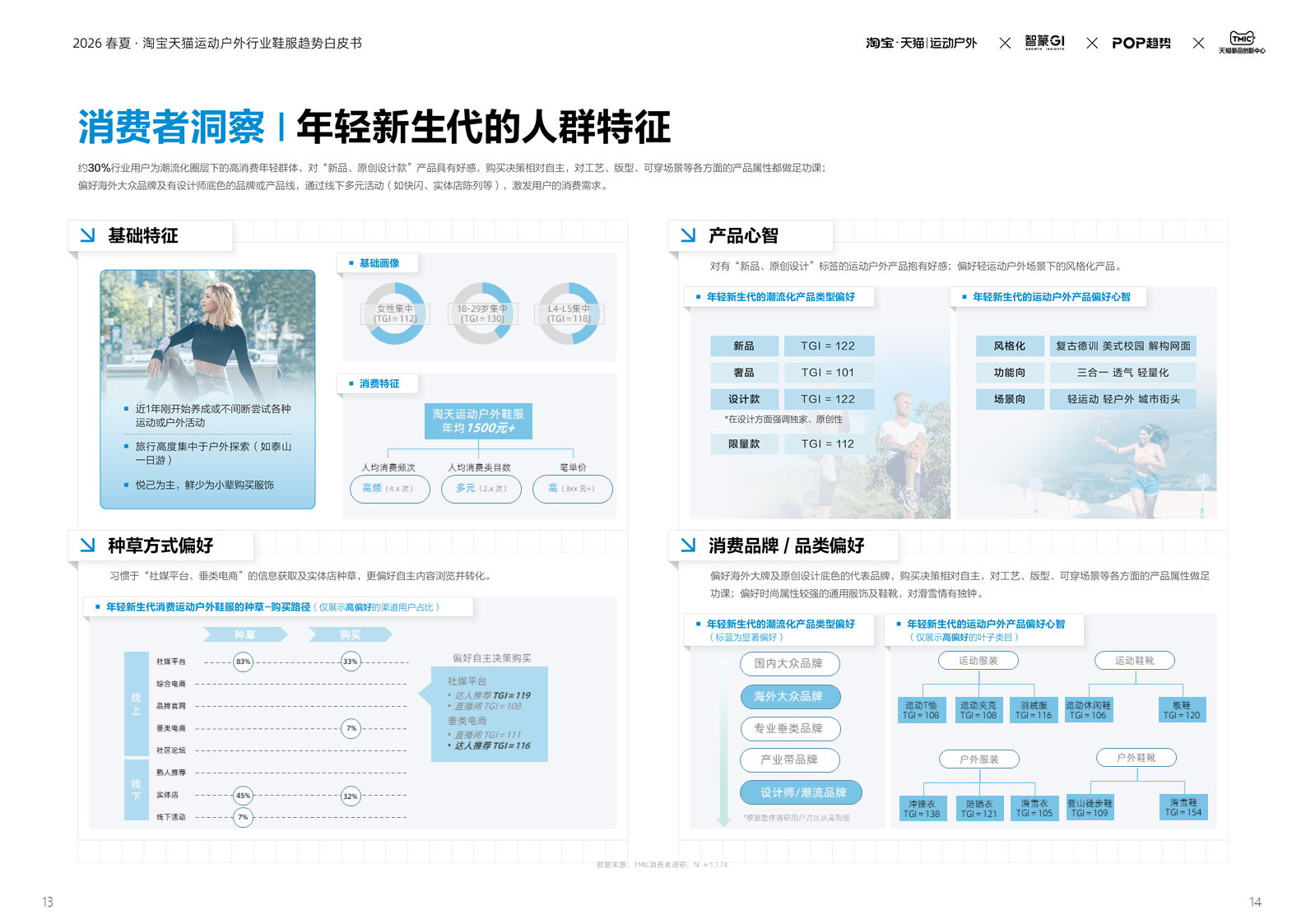
Task: Click the arrow icon beside 基础特征
Action: tap(87, 235)
